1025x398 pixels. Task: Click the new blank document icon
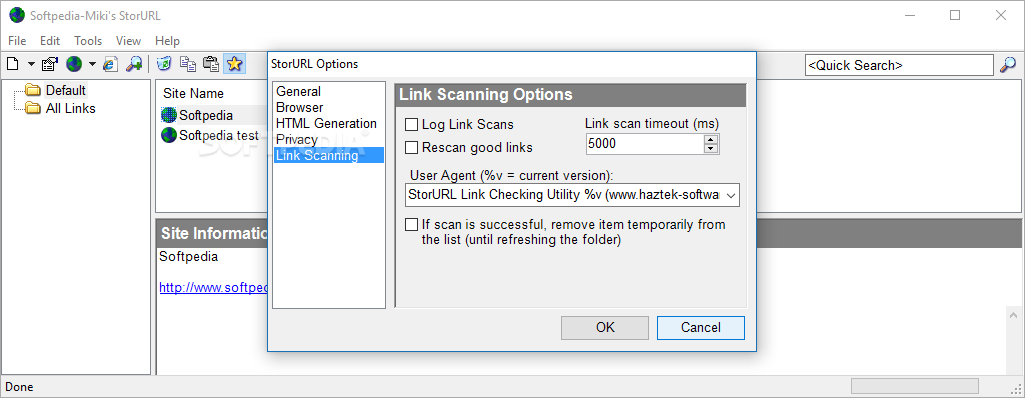[x=13, y=63]
